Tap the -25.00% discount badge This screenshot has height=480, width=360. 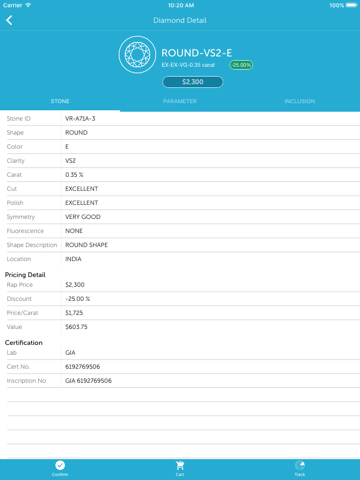(241, 65)
